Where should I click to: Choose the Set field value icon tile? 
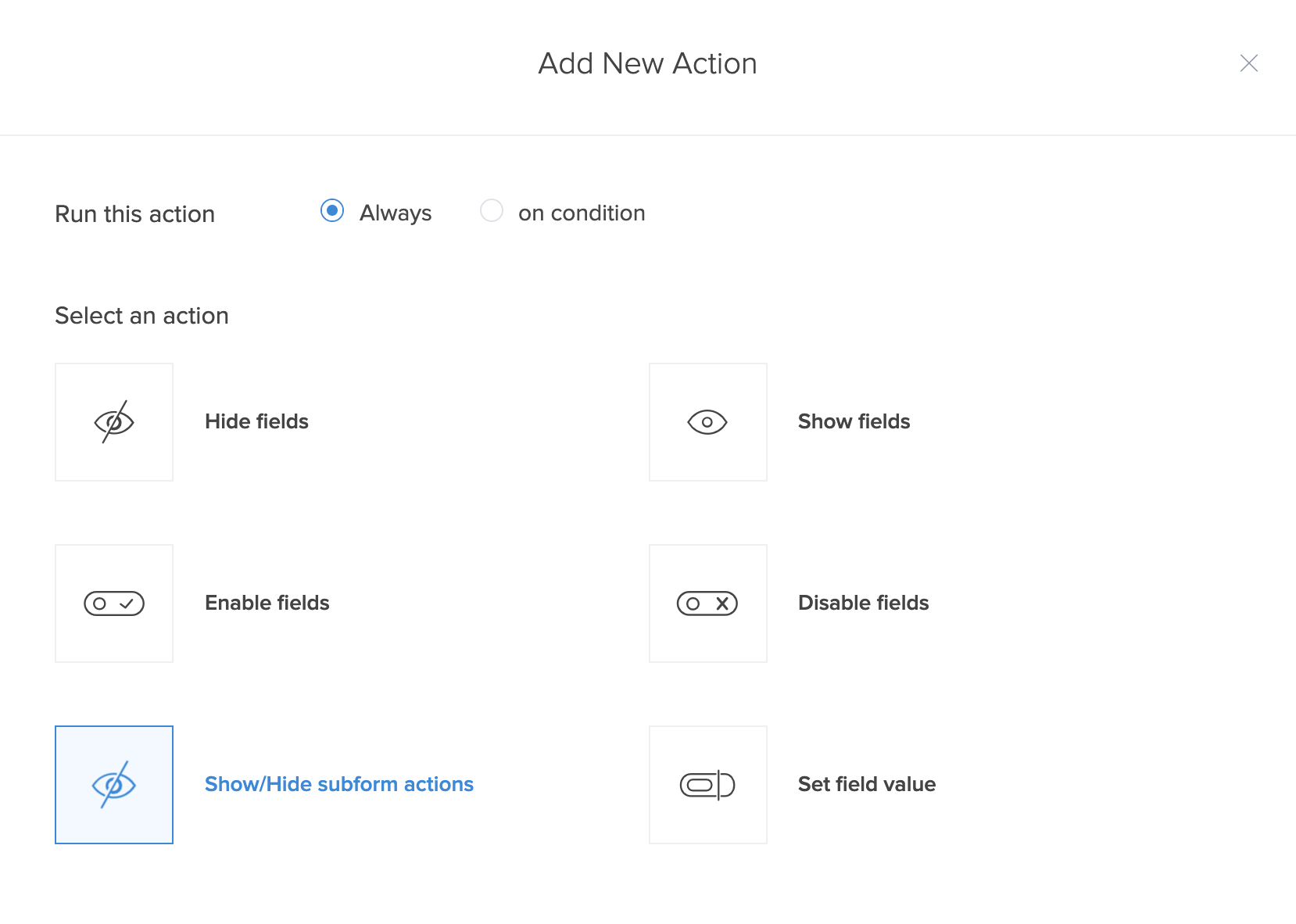pyautogui.click(x=707, y=785)
